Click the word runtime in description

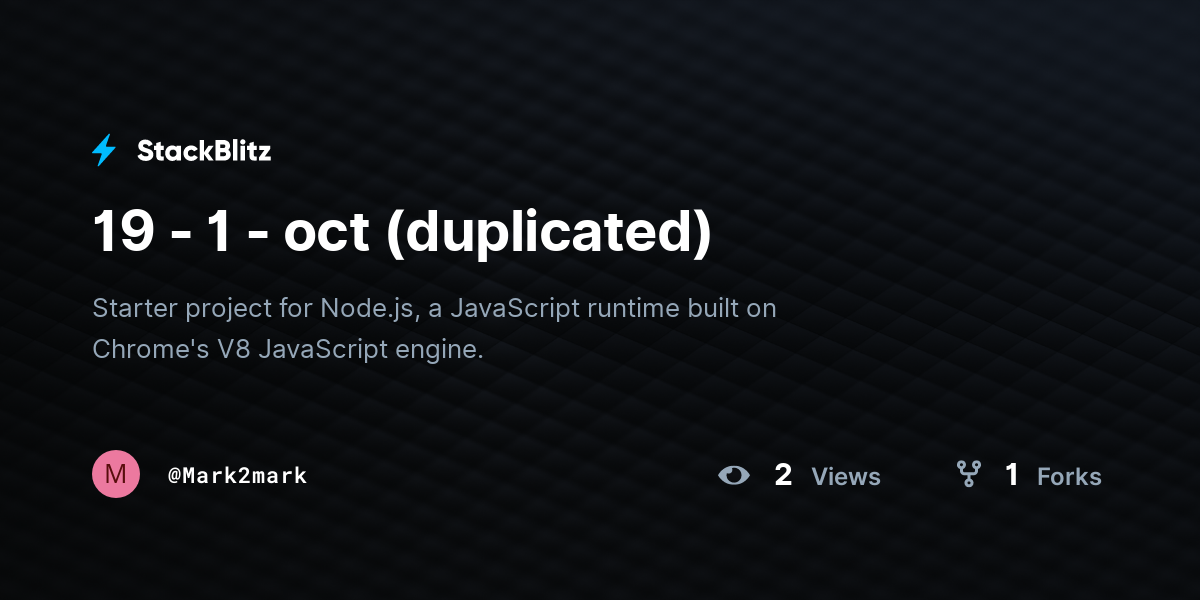(629, 309)
